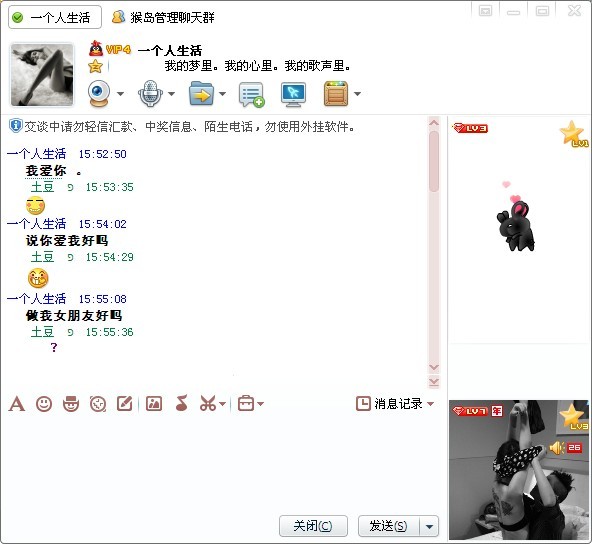Viewport: 592px width, 544px height.
Task: Open the applications box icon
Action: pos(336,94)
